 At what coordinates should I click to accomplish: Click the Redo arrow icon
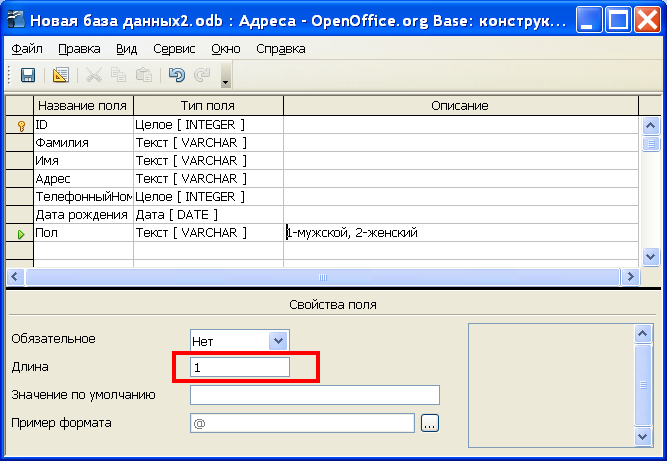click(202, 75)
